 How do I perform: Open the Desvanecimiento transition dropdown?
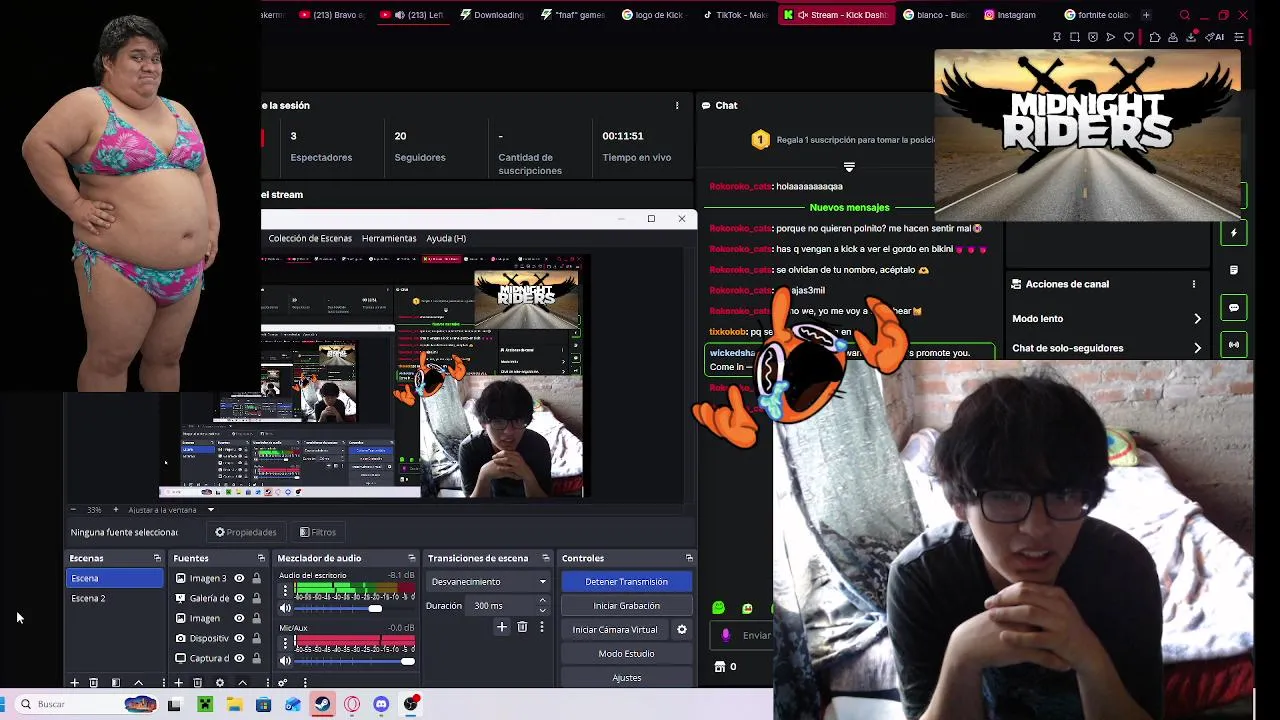pos(488,581)
